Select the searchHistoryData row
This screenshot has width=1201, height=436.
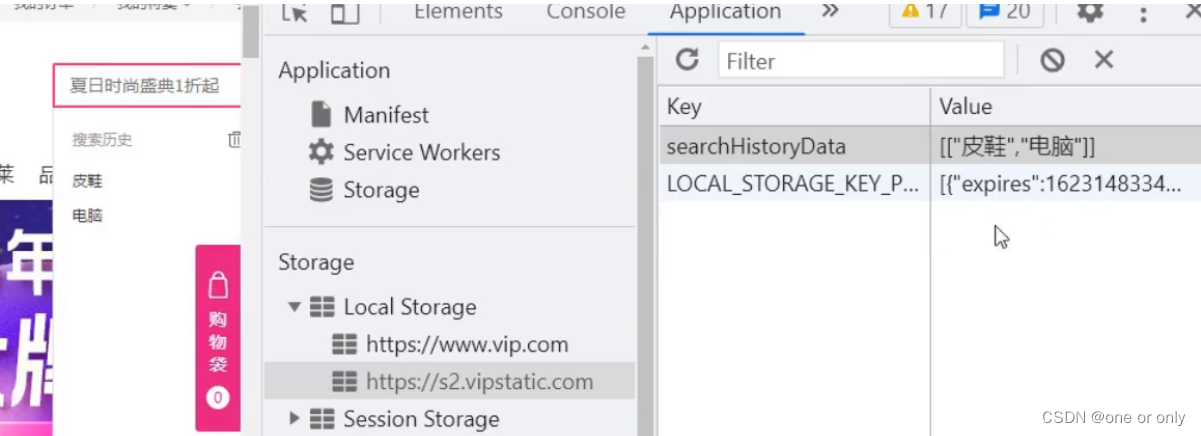tap(756, 146)
